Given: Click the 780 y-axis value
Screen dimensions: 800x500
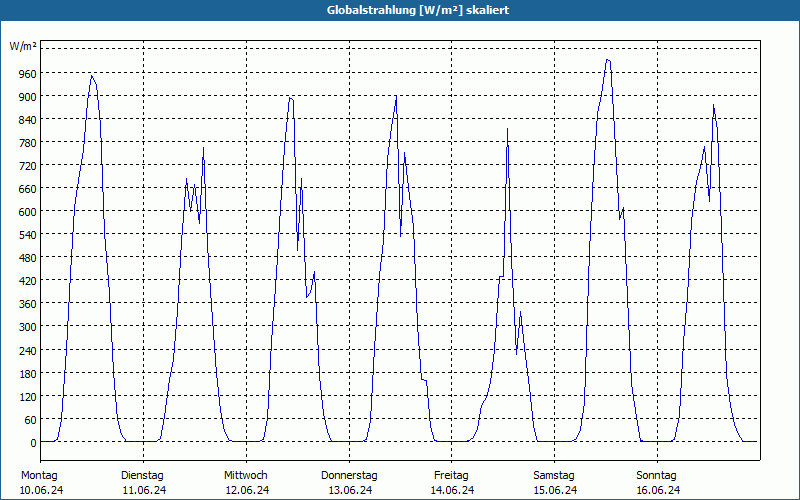Looking at the screenshot, I should click(27, 144).
